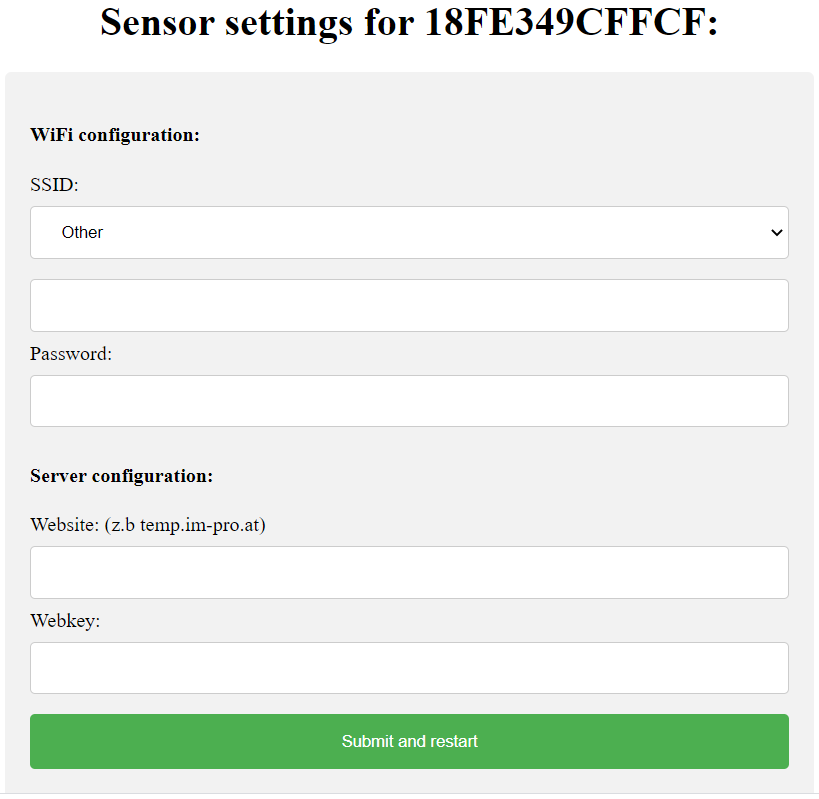
Task: Click the "WiFi configuration:" section heading
Action: [x=115, y=135]
